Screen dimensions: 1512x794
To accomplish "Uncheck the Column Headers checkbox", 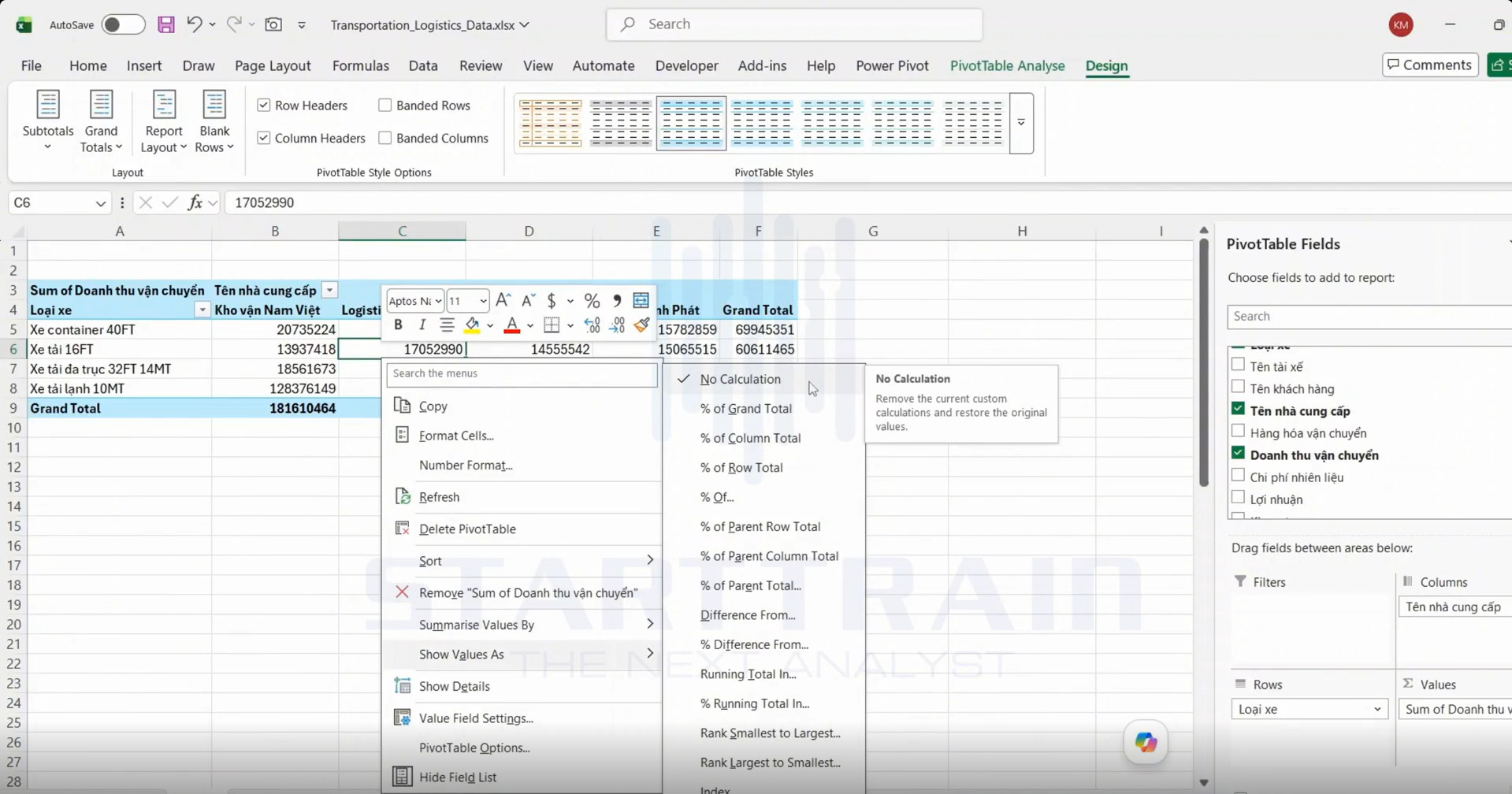I will click(264, 138).
